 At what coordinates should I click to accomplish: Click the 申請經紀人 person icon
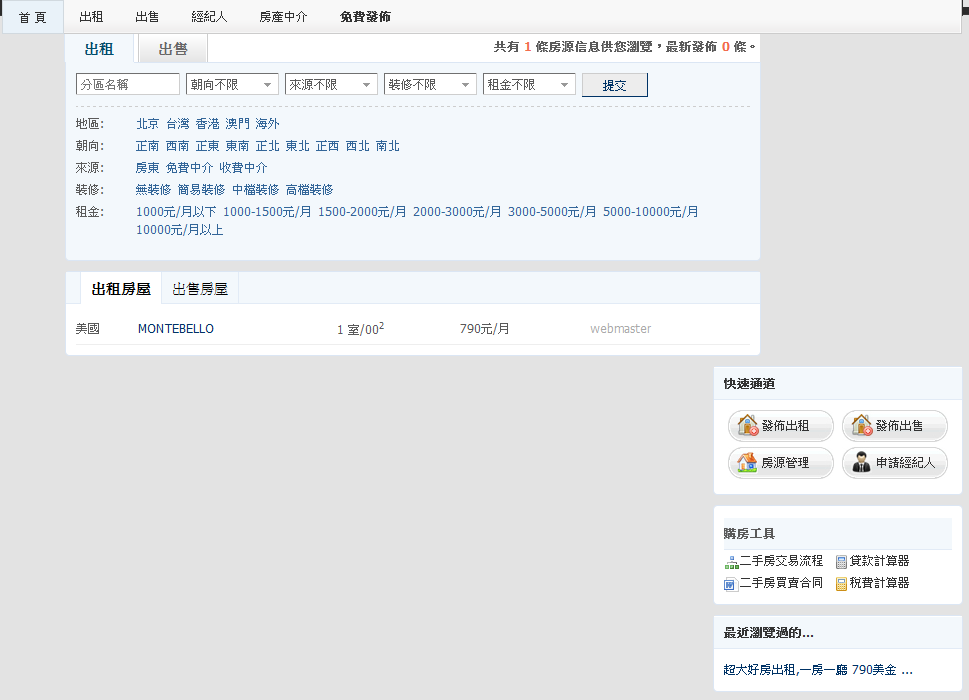[861, 462]
